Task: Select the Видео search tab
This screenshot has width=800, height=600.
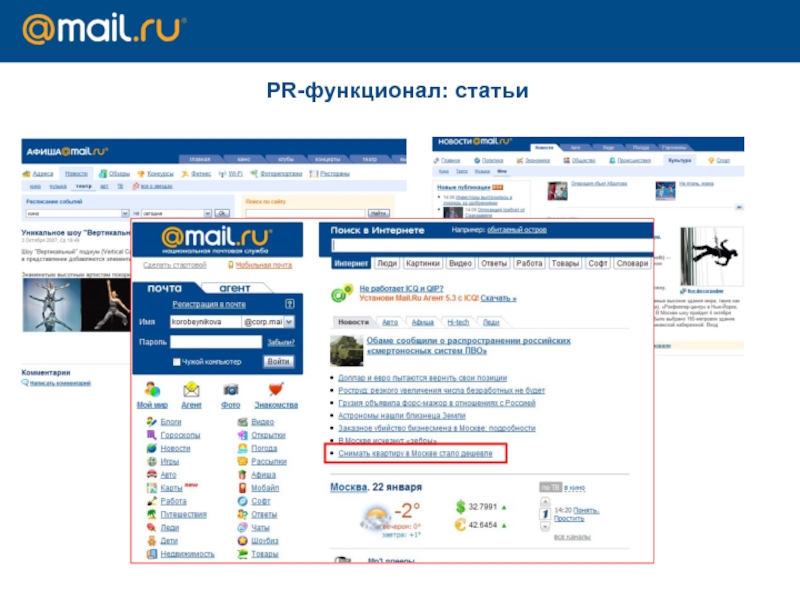Action: tap(460, 263)
